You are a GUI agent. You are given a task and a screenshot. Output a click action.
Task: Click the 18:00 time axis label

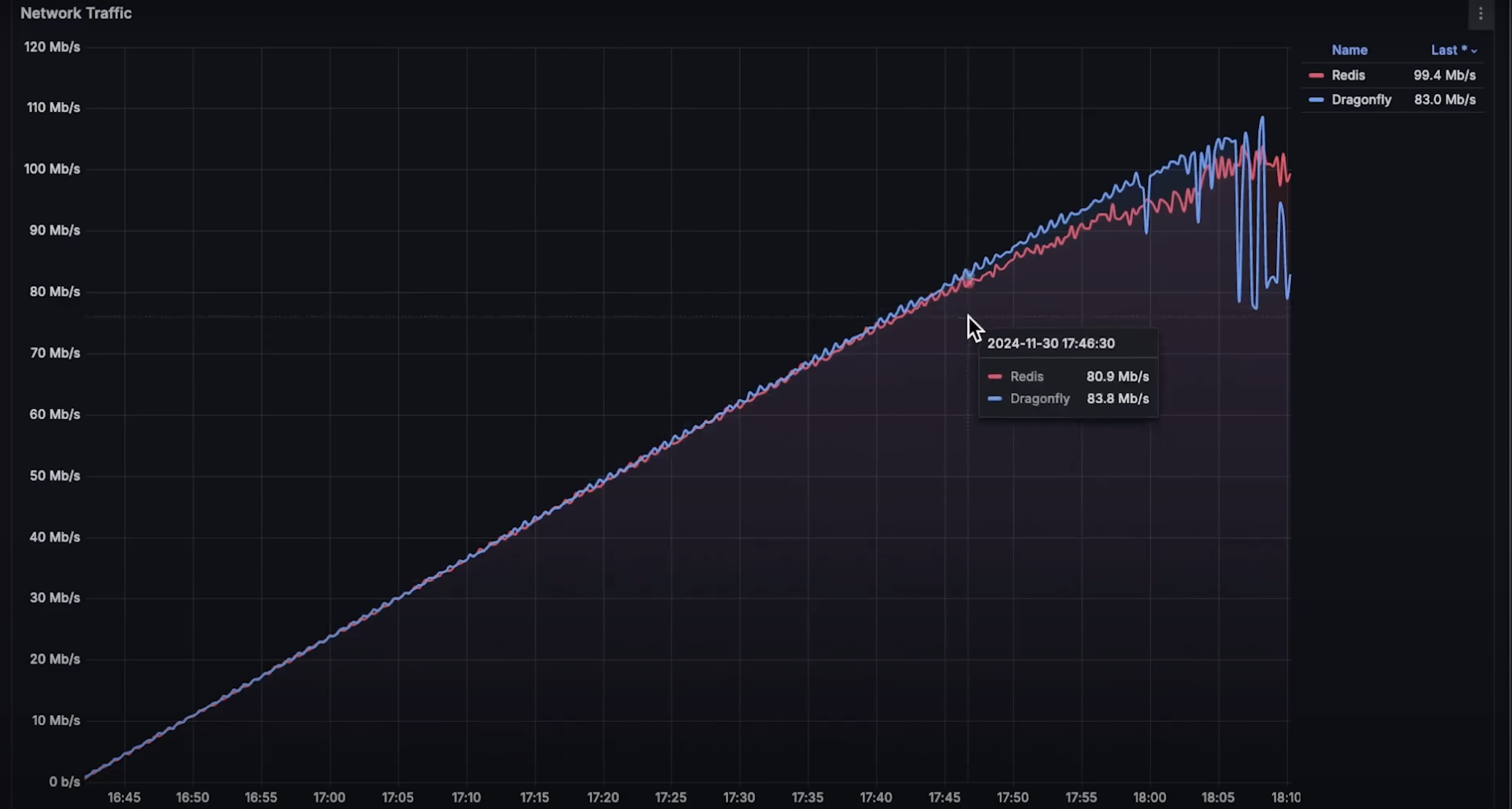pos(1149,797)
